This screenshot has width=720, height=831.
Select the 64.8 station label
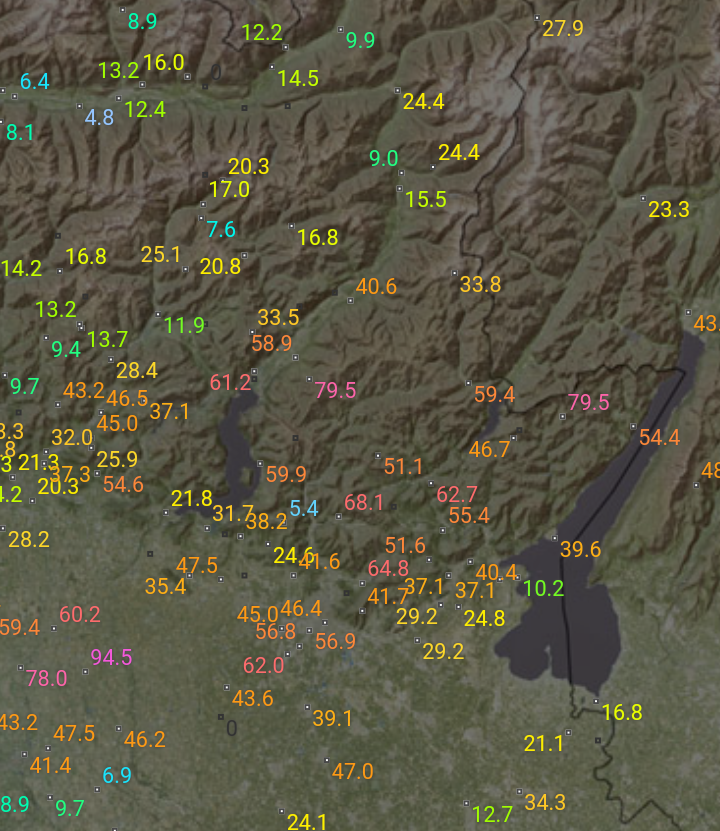(388, 568)
